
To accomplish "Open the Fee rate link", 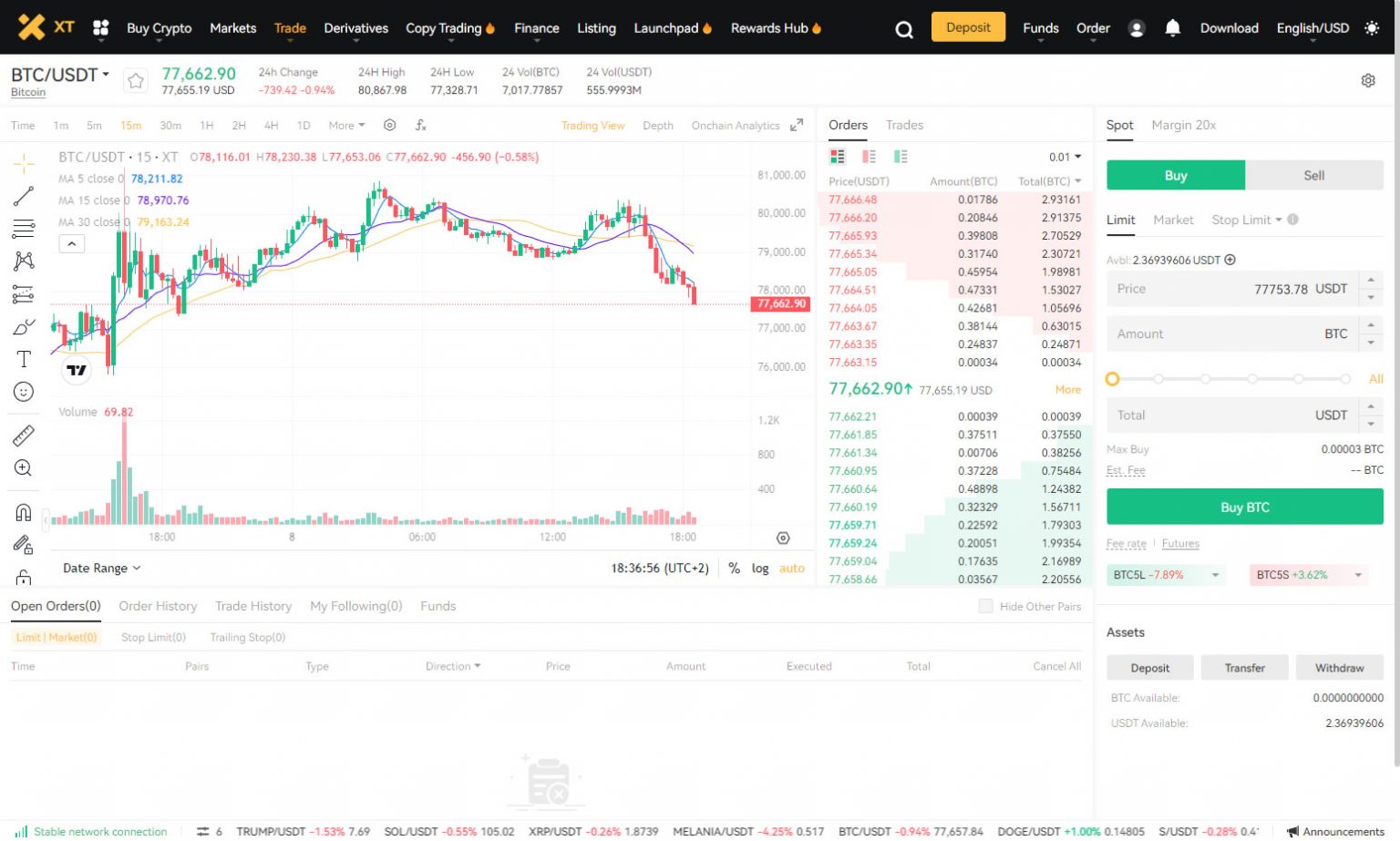I will [x=1127, y=543].
